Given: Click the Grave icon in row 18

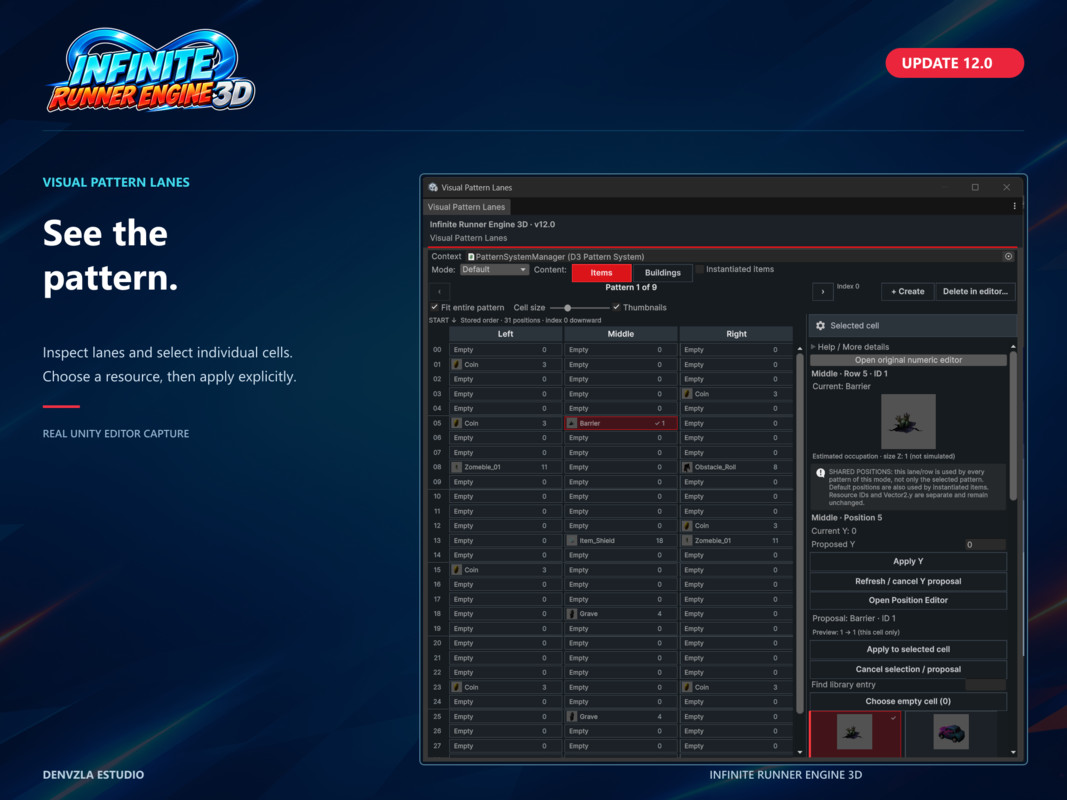Looking at the screenshot, I should point(572,614).
